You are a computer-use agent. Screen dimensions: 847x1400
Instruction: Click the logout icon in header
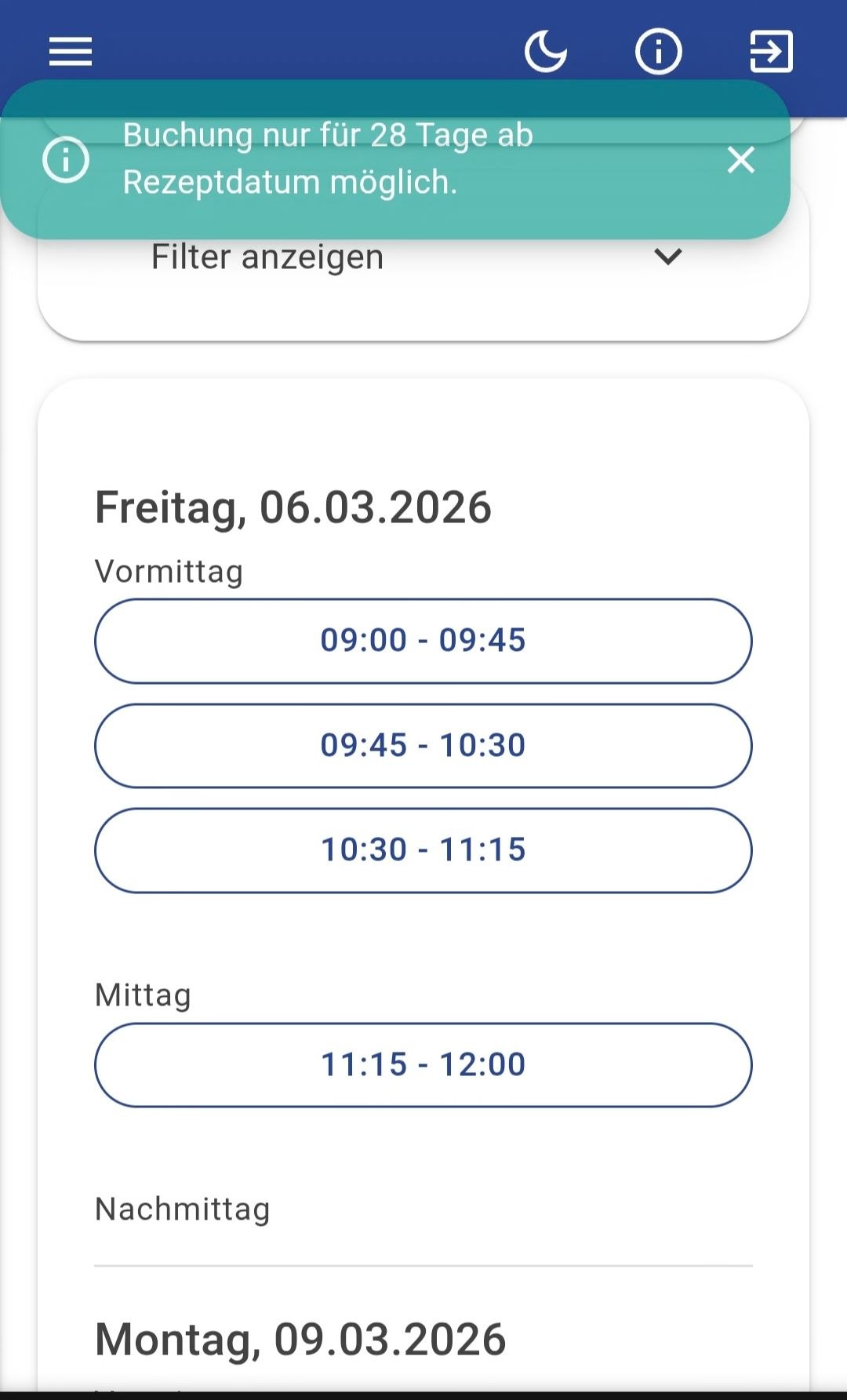(x=771, y=52)
